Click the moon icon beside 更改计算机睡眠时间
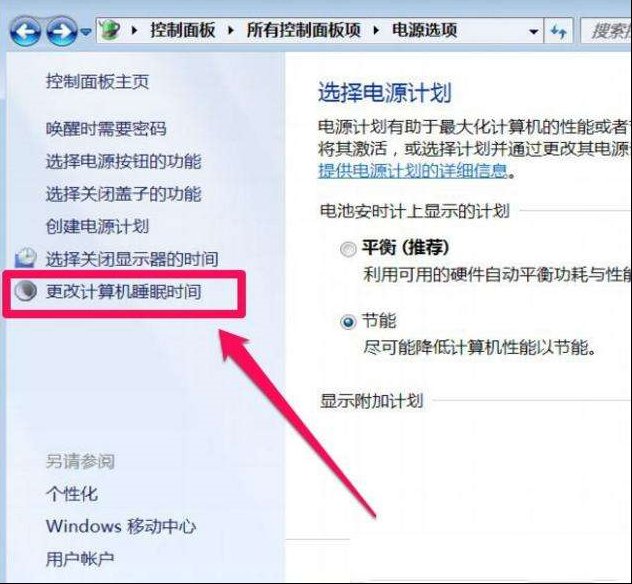The width and height of the screenshot is (632, 584). pos(25,291)
